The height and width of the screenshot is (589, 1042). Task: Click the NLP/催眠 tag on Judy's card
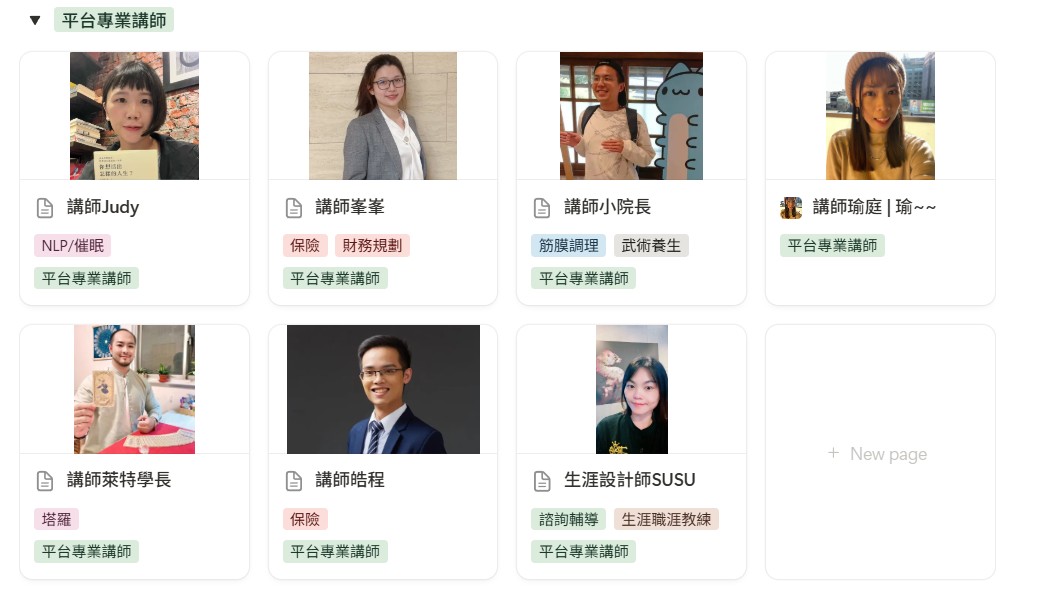[72, 246]
